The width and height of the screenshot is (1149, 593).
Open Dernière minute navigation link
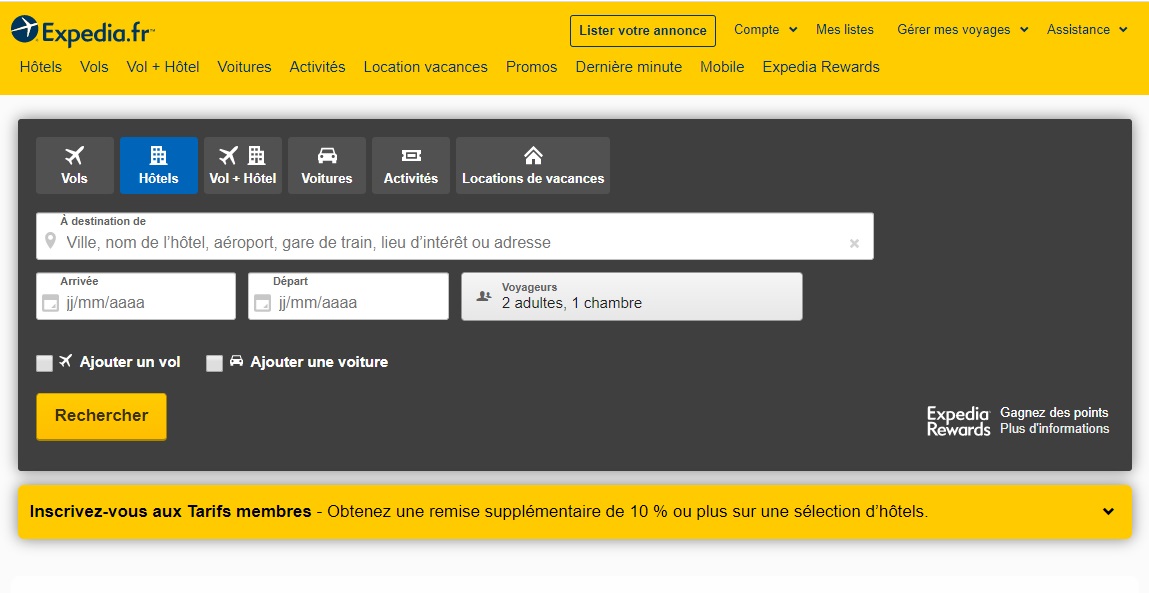[629, 67]
